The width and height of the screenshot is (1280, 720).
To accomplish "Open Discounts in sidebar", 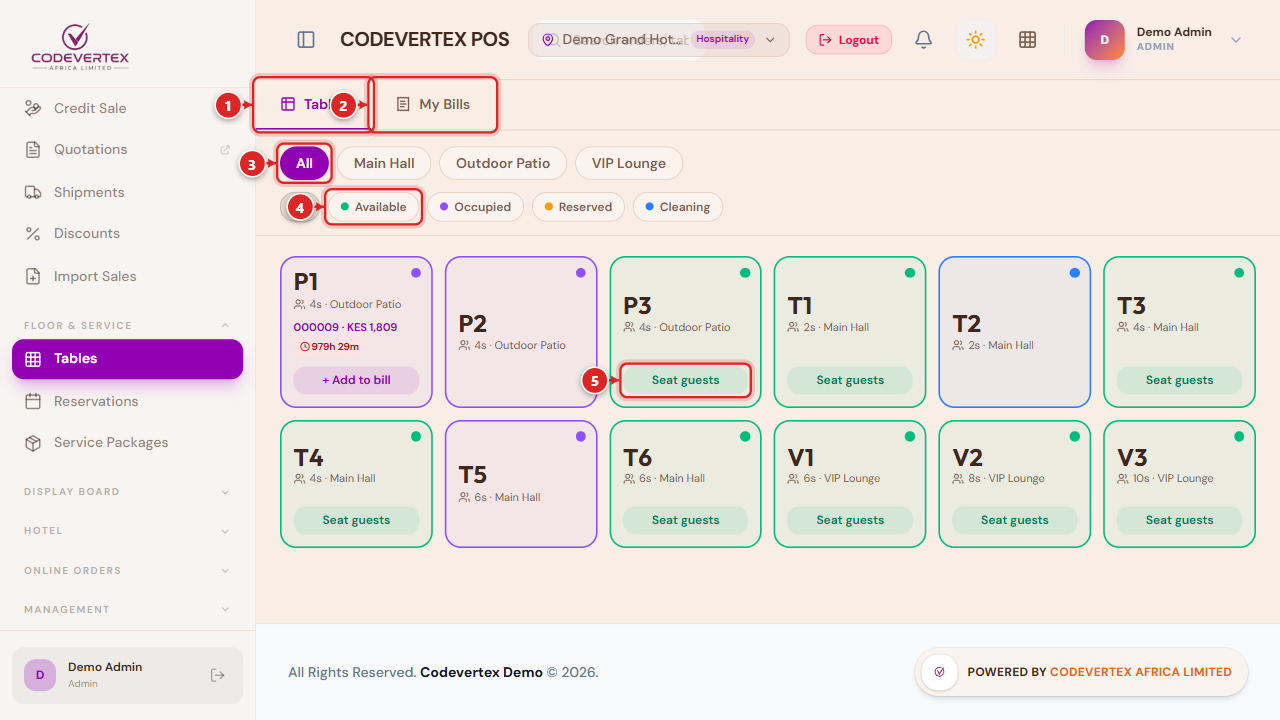I will (x=128, y=233).
